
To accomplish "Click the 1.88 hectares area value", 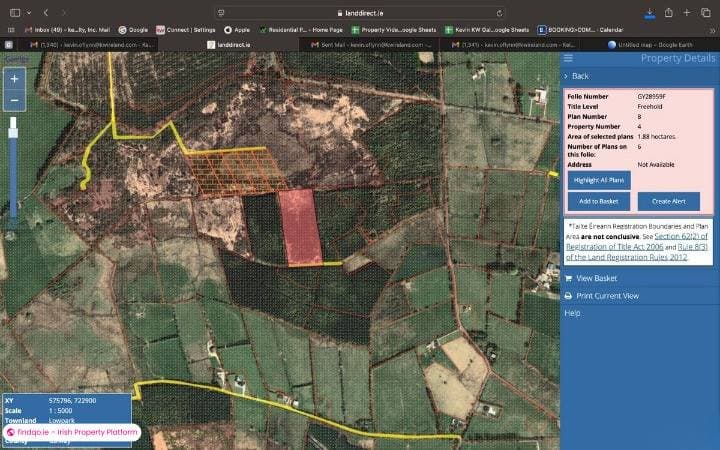I will point(656,136).
